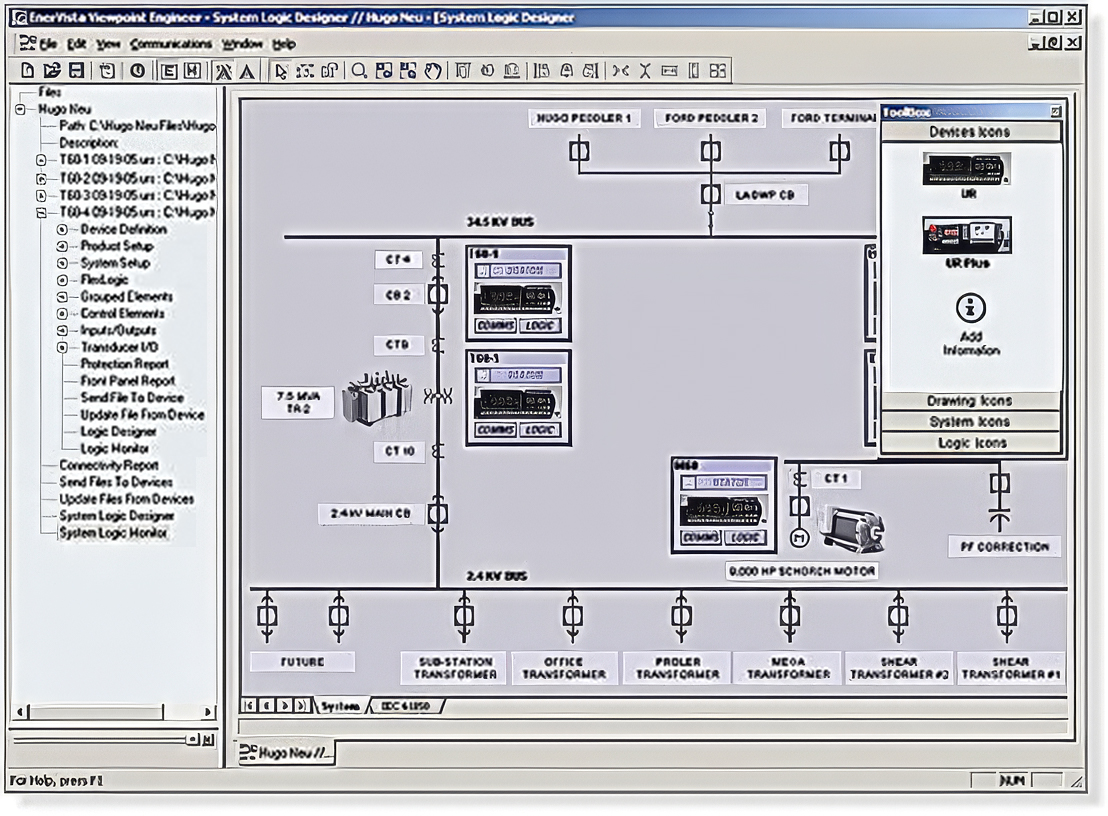Viewport: 1108px width, 816px height.
Task: Select System Logic Monitor tree item
Action: [113, 533]
